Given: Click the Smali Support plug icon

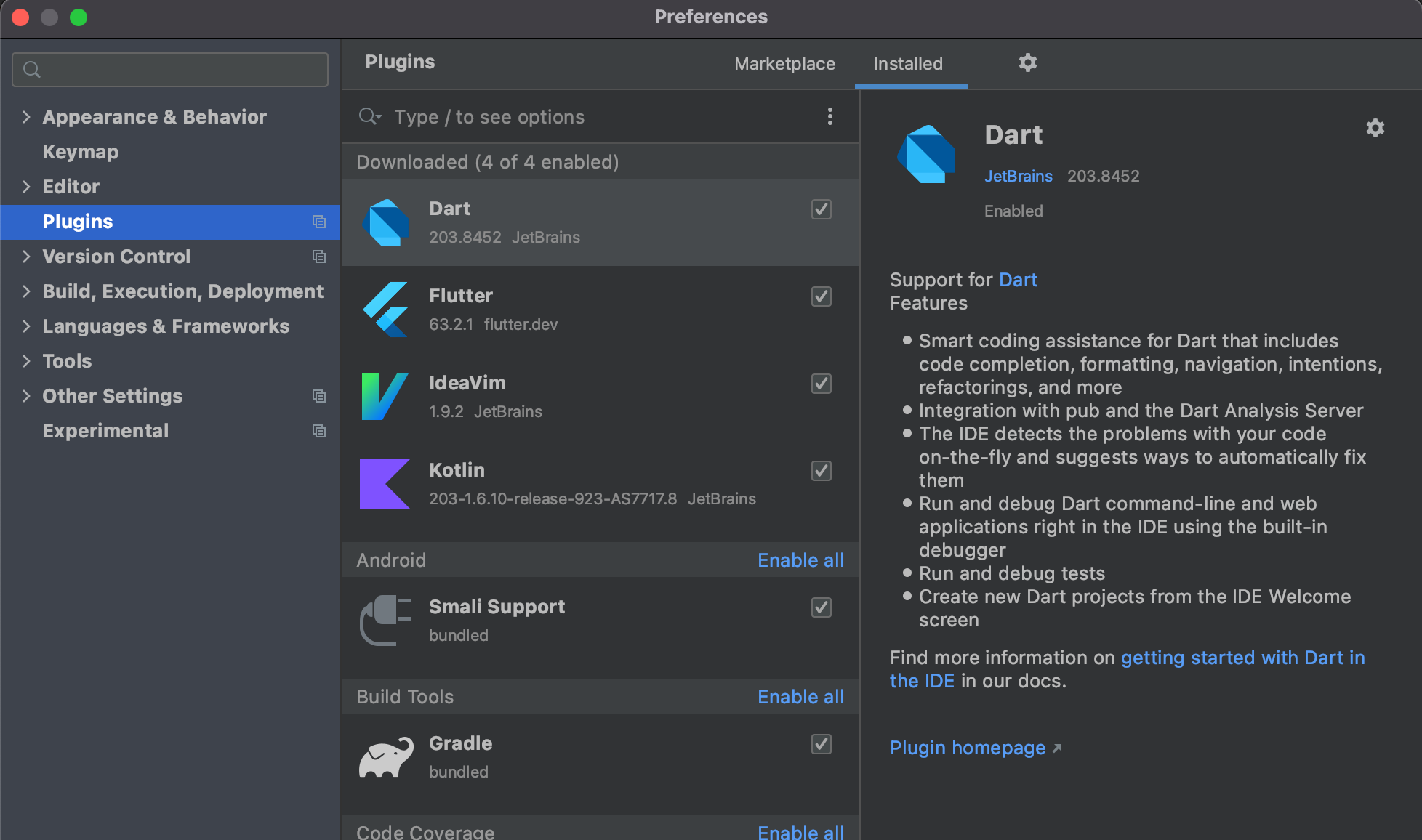Looking at the screenshot, I should pos(385,621).
